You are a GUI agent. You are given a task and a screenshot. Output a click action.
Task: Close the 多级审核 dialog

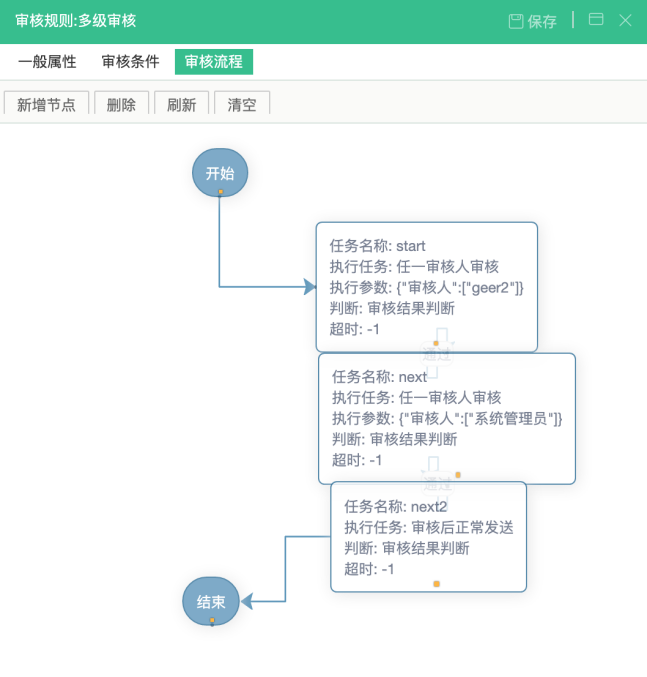pyautogui.click(x=625, y=20)
